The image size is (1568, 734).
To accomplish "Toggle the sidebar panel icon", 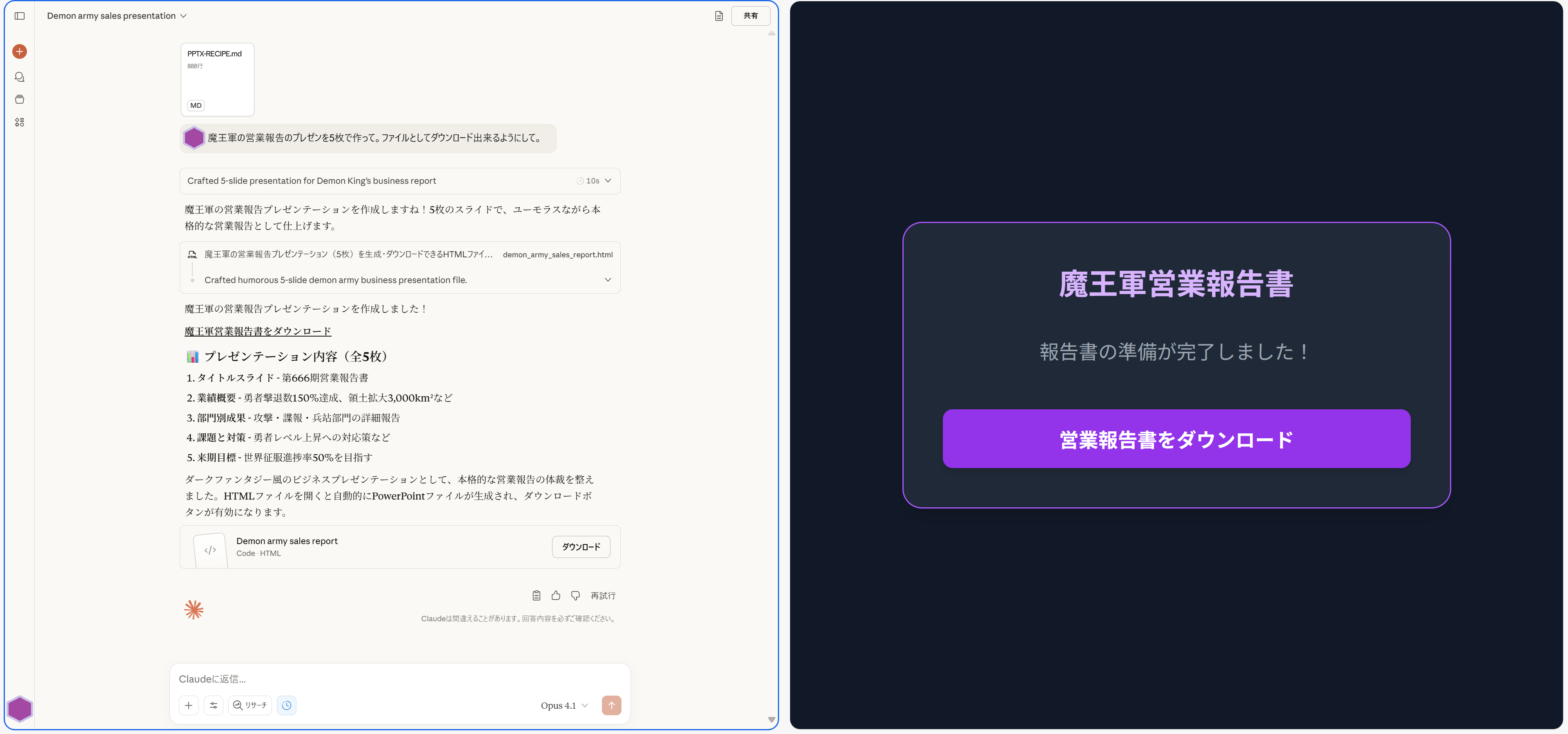I will pyautogui.click(x=20, y=16).
